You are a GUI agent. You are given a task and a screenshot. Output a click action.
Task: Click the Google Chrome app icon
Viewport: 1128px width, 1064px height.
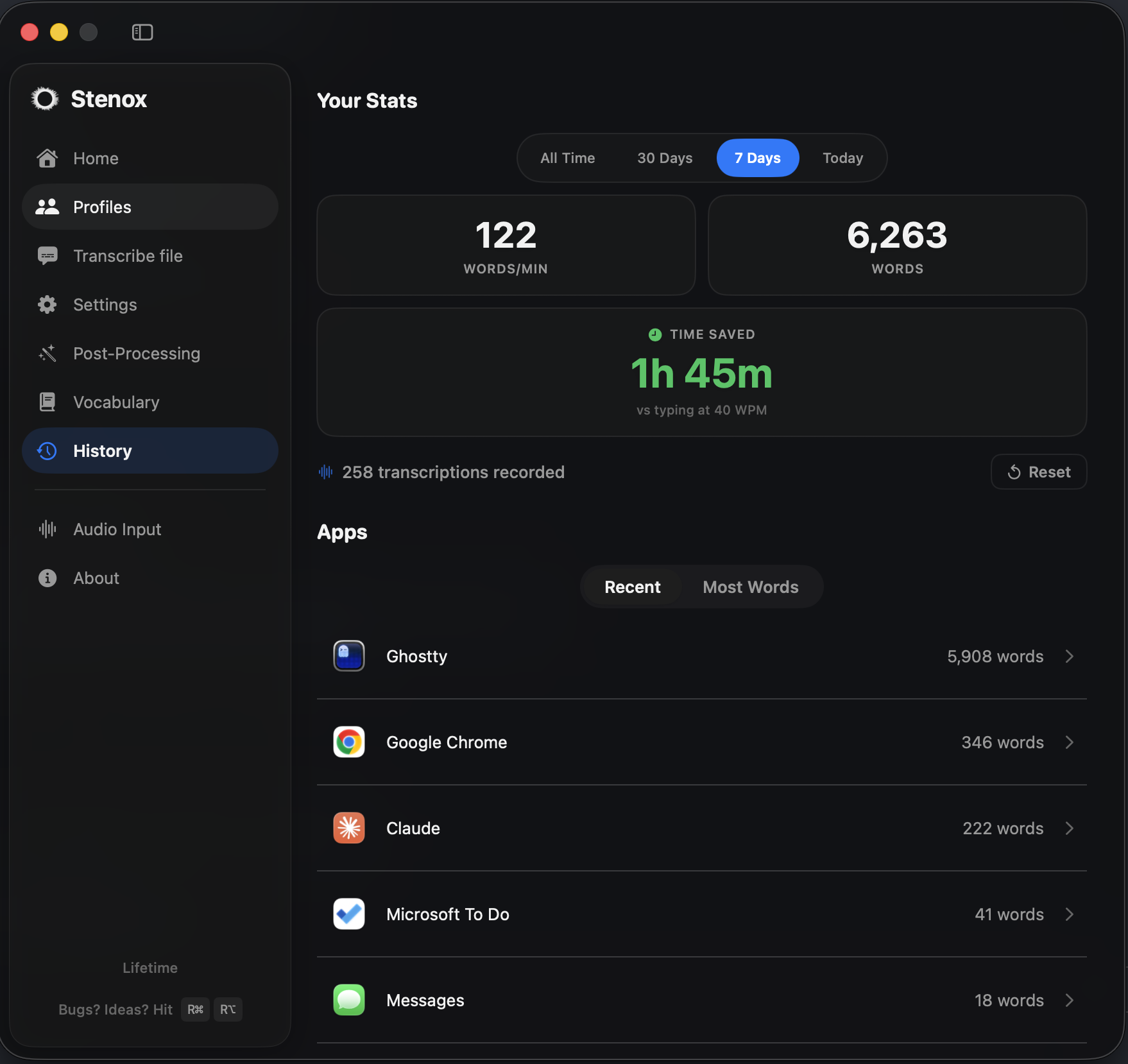click(x=349, y=742)
